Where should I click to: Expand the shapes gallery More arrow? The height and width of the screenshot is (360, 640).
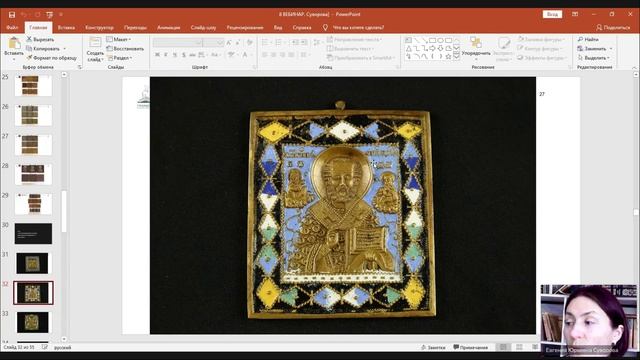point(457,57)
